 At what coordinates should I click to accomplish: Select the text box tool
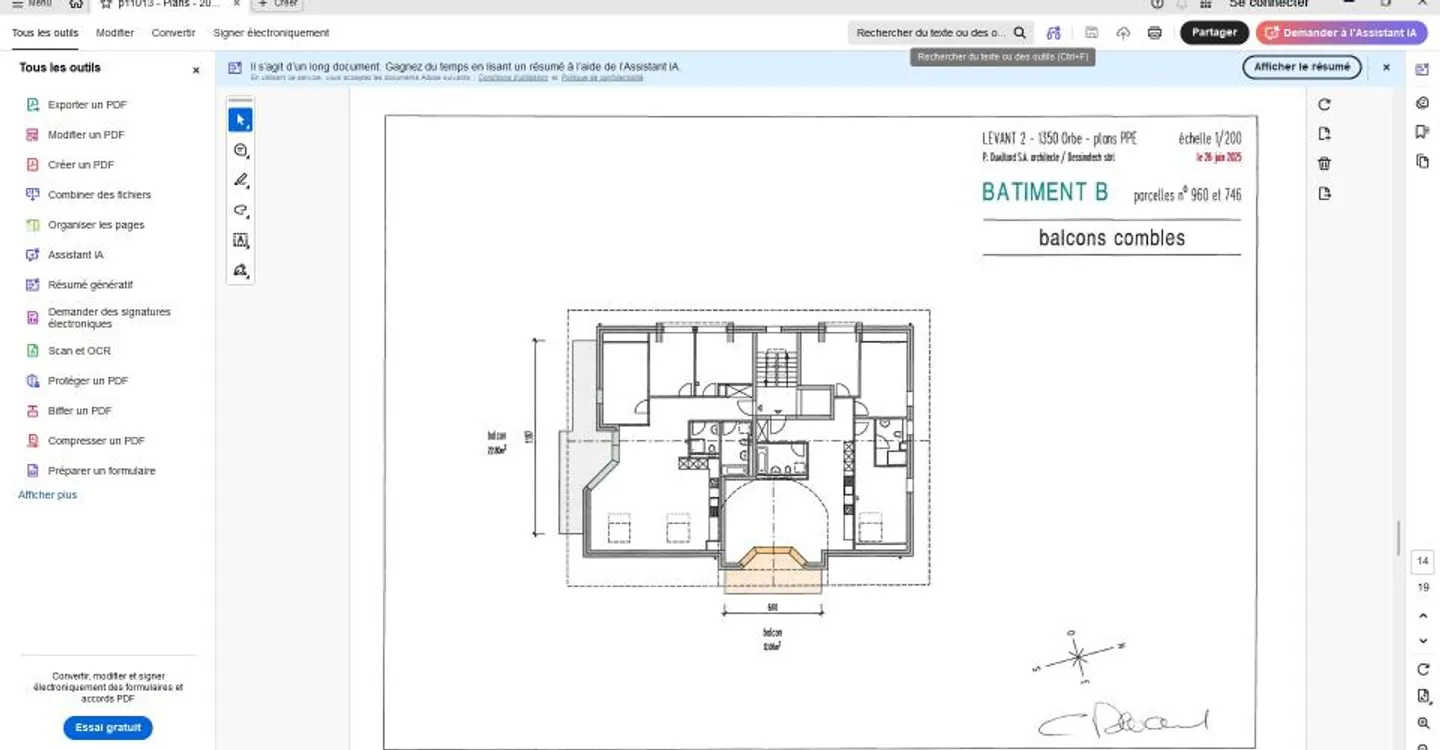[x=240, y=241]
